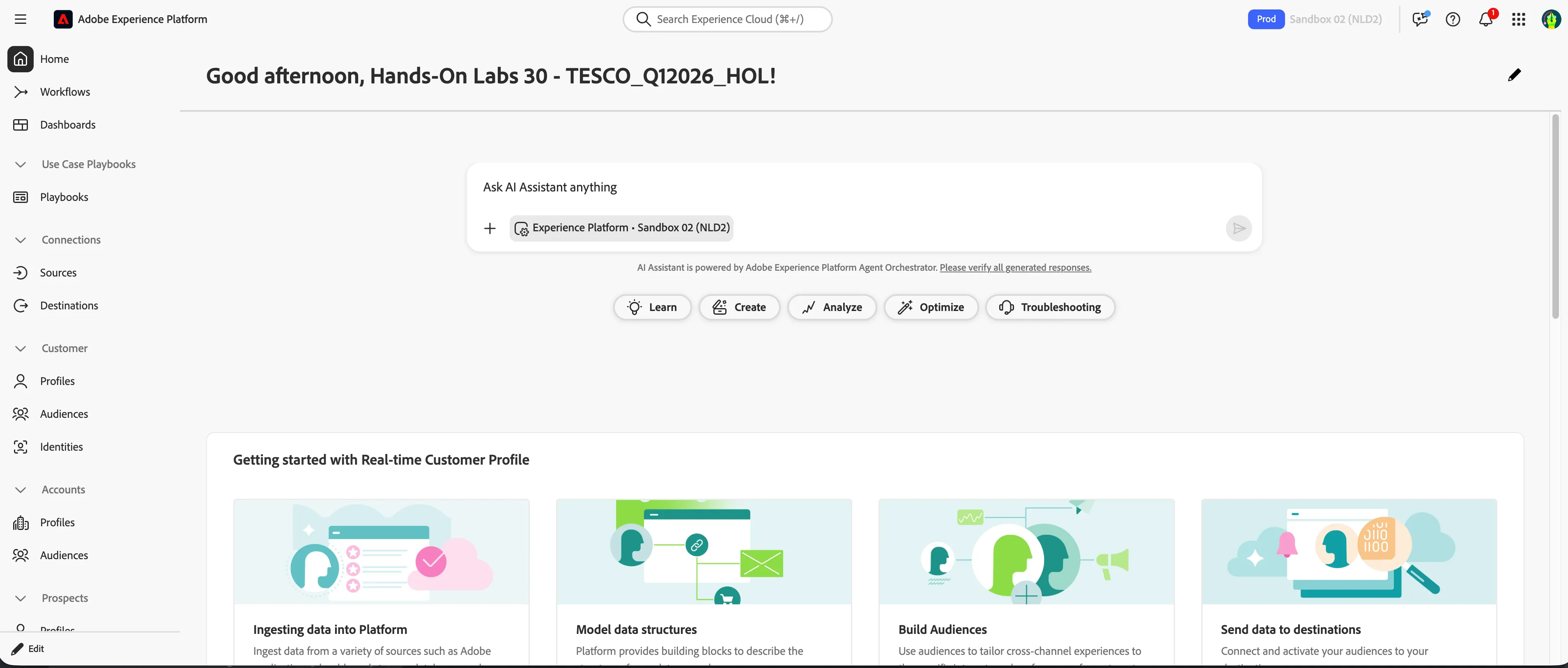1568x668 pixels.
Task: Click the send arrow in AI Assistant
Action: point(1238,228)
